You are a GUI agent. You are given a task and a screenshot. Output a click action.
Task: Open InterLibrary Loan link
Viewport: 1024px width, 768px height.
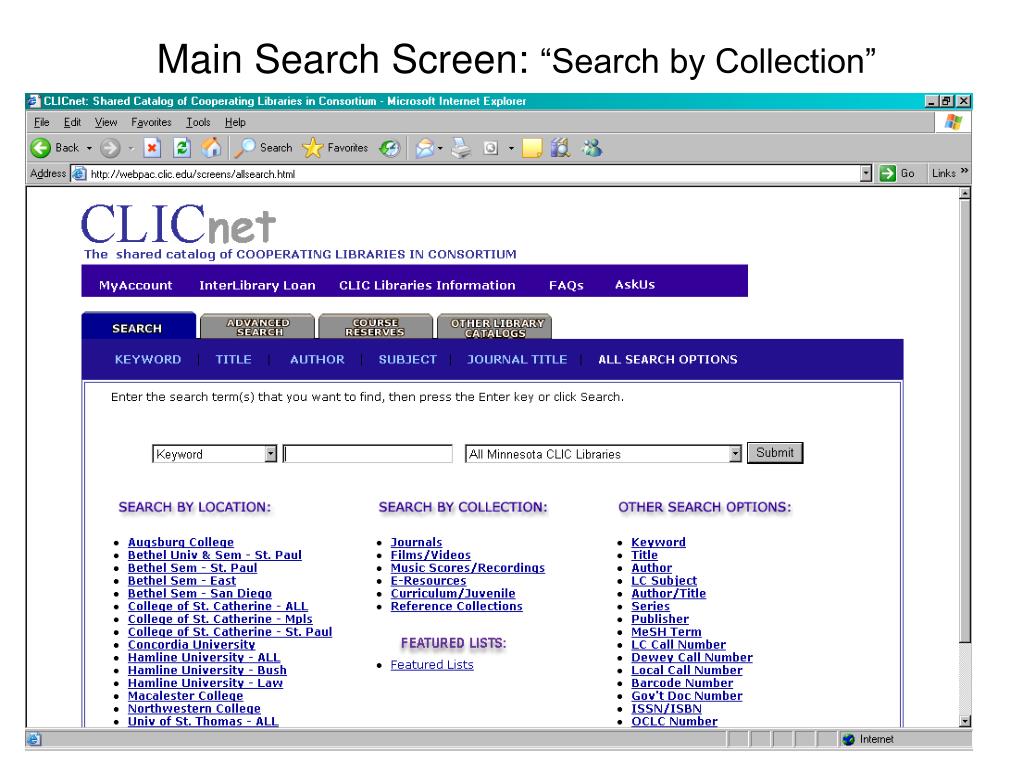[257, 285]
